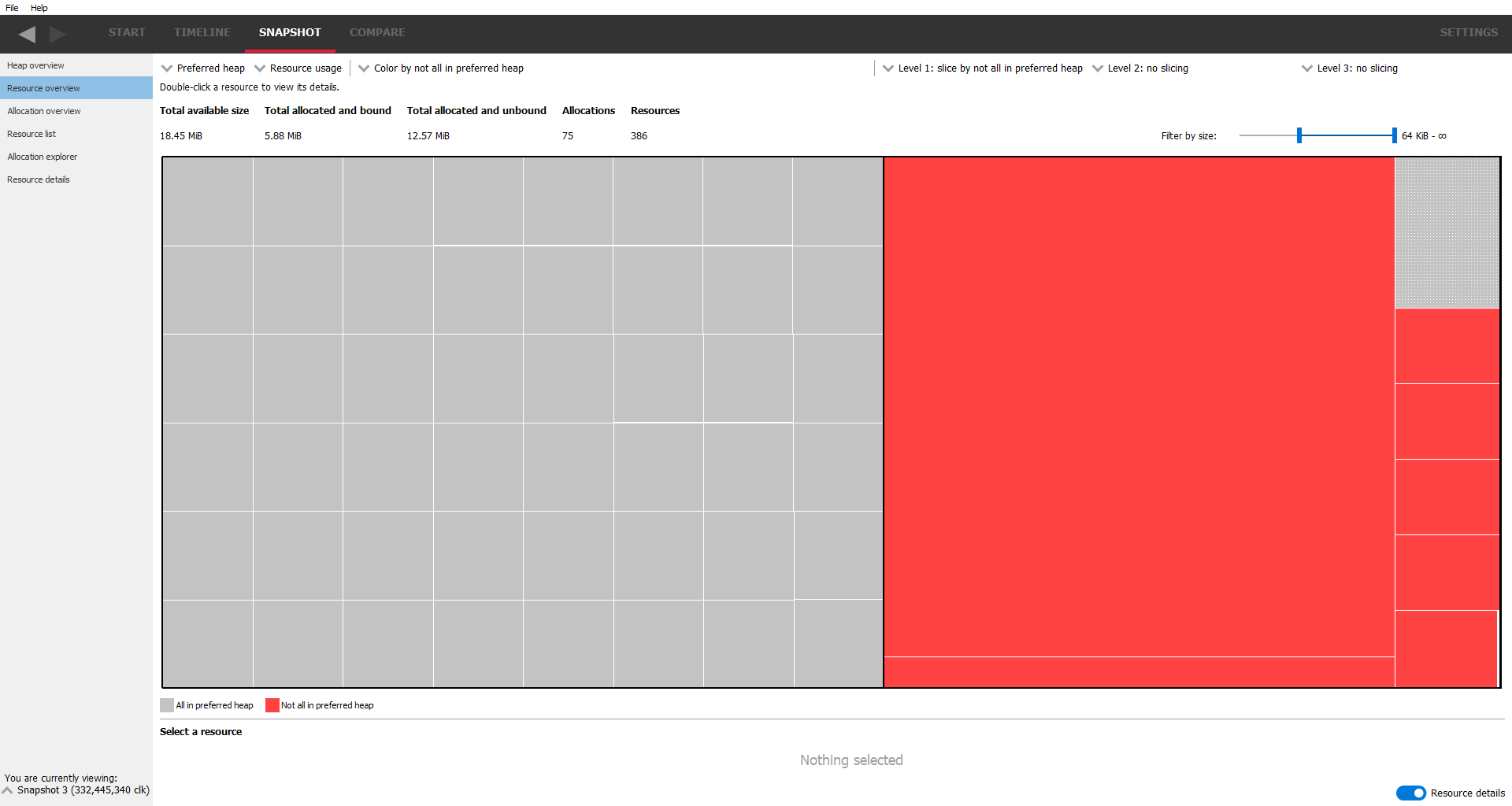Toggle the Resource details switch
1512x806 pixels.
tap(1410, 793)
